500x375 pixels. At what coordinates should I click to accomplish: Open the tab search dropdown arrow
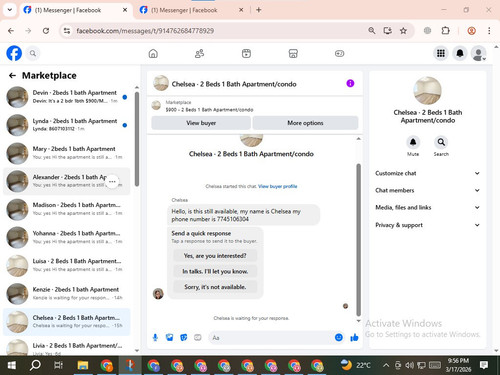click(10, 10)
